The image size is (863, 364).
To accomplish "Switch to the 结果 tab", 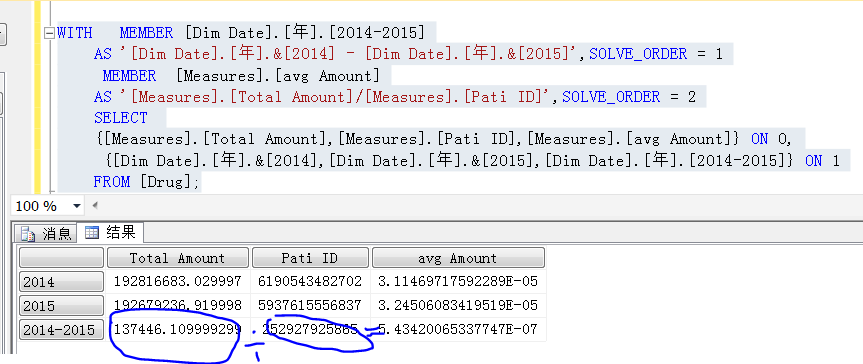I will tap(110, 232).
